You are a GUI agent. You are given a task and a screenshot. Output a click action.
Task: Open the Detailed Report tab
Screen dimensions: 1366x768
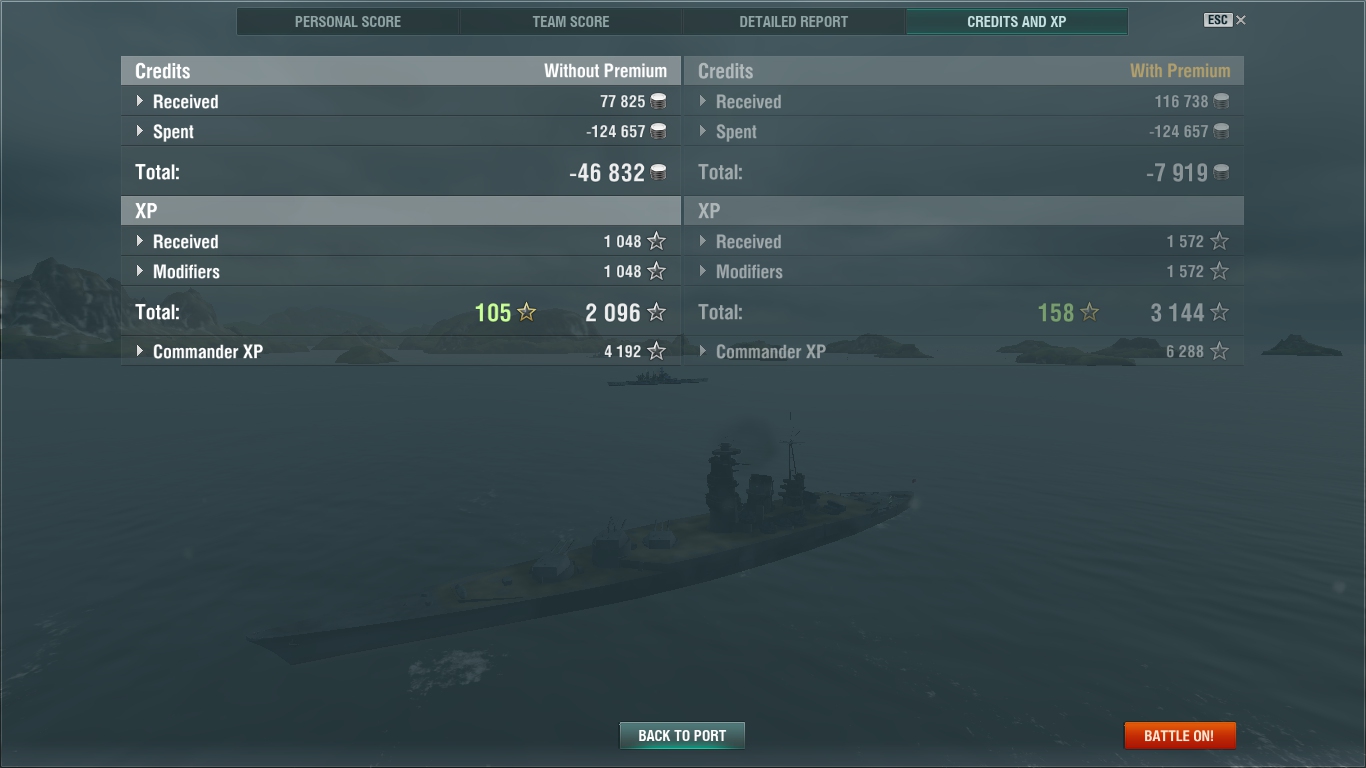pos(794,21)
